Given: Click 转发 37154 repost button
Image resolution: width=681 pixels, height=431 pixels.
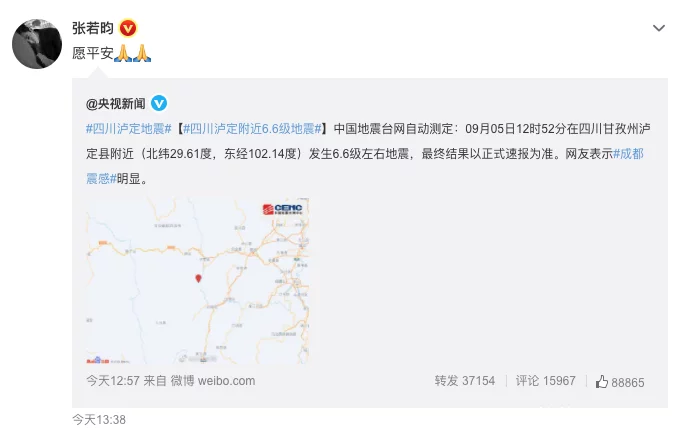Looking at the screenshot, I should 465,381.
